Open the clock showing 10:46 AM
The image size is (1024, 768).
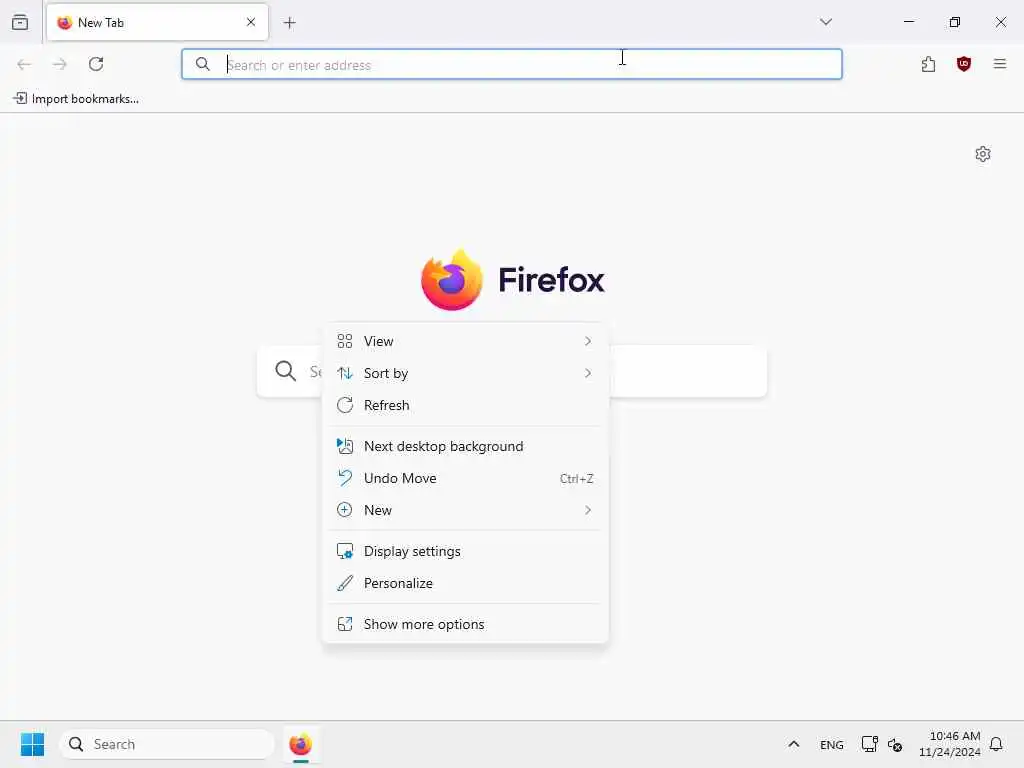coord(950,744)
